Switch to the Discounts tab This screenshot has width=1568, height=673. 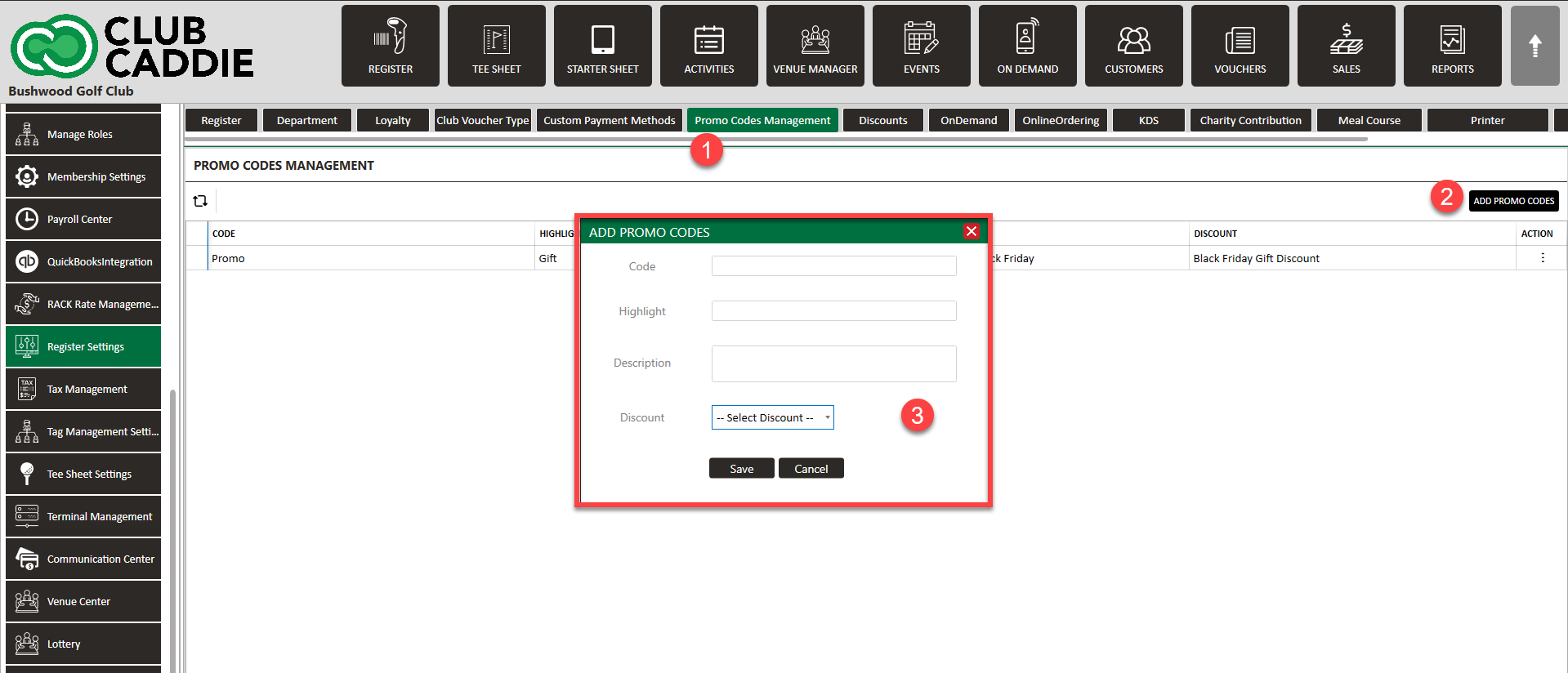coord(882,120)
